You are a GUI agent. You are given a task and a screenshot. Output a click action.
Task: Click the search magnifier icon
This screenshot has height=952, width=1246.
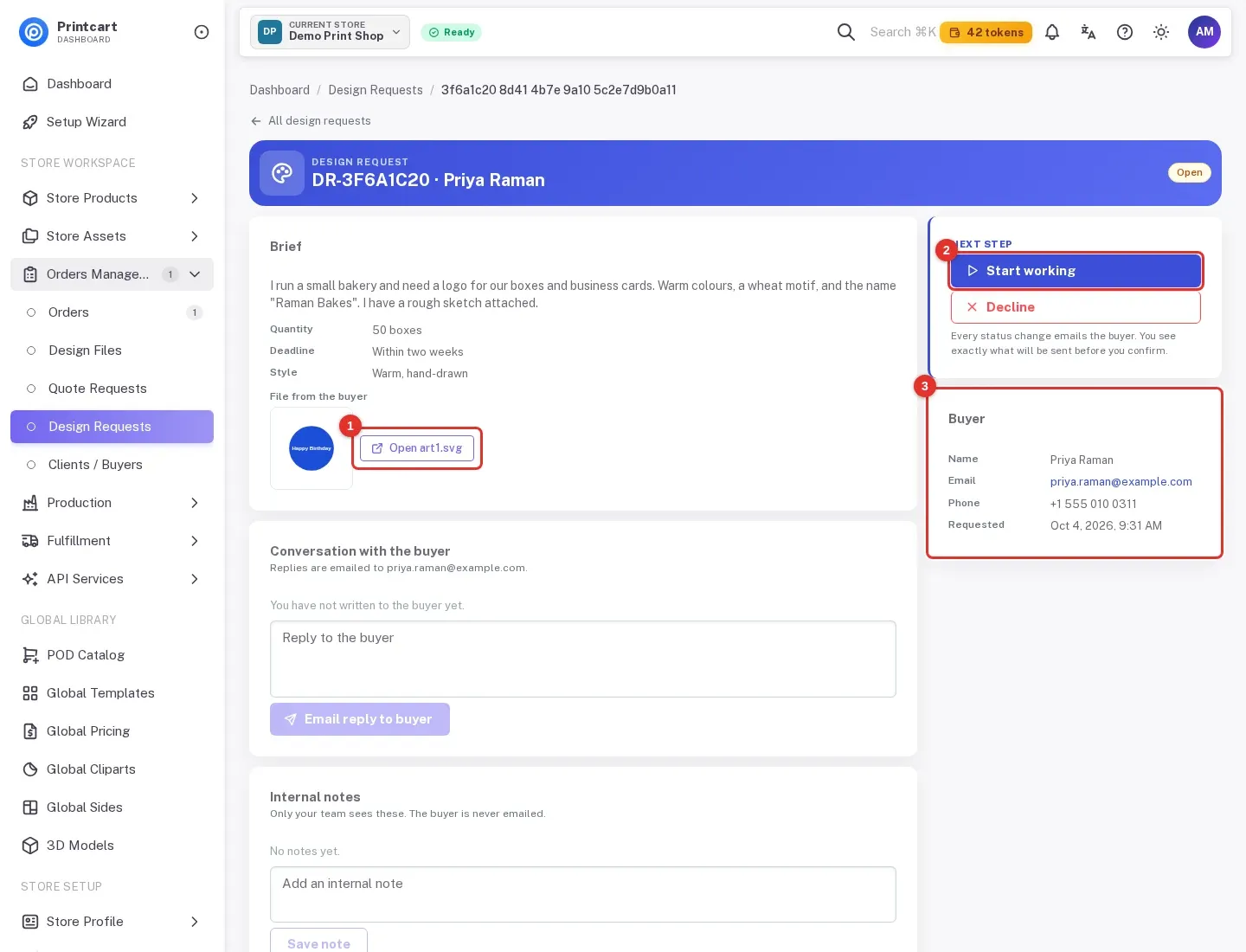coord(846,32)
